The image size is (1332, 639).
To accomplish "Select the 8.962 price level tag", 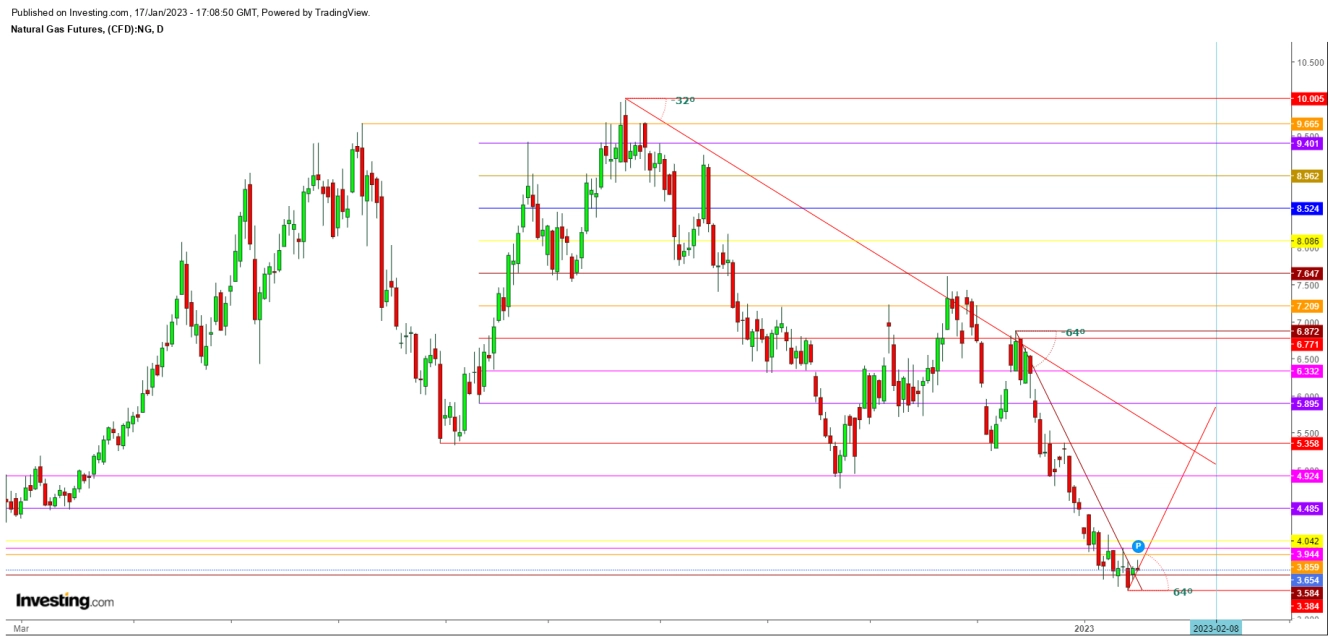I will coord(1309,176).
